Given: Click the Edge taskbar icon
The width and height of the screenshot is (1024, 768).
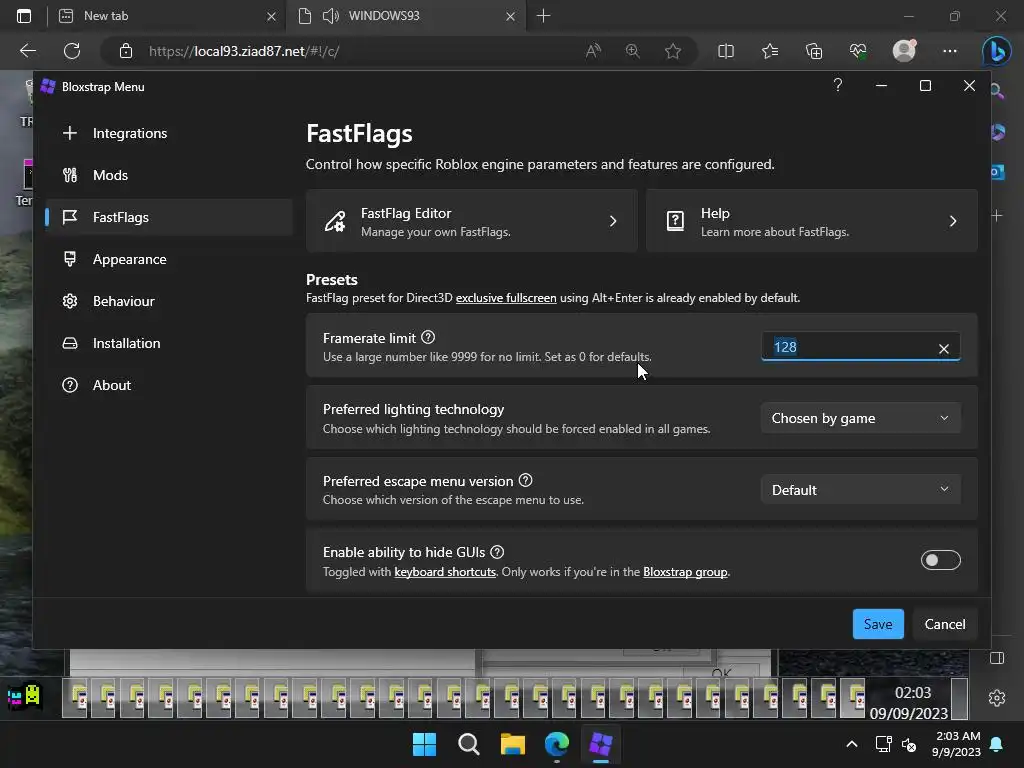Looking at the screenshot, I should point(556,744).
